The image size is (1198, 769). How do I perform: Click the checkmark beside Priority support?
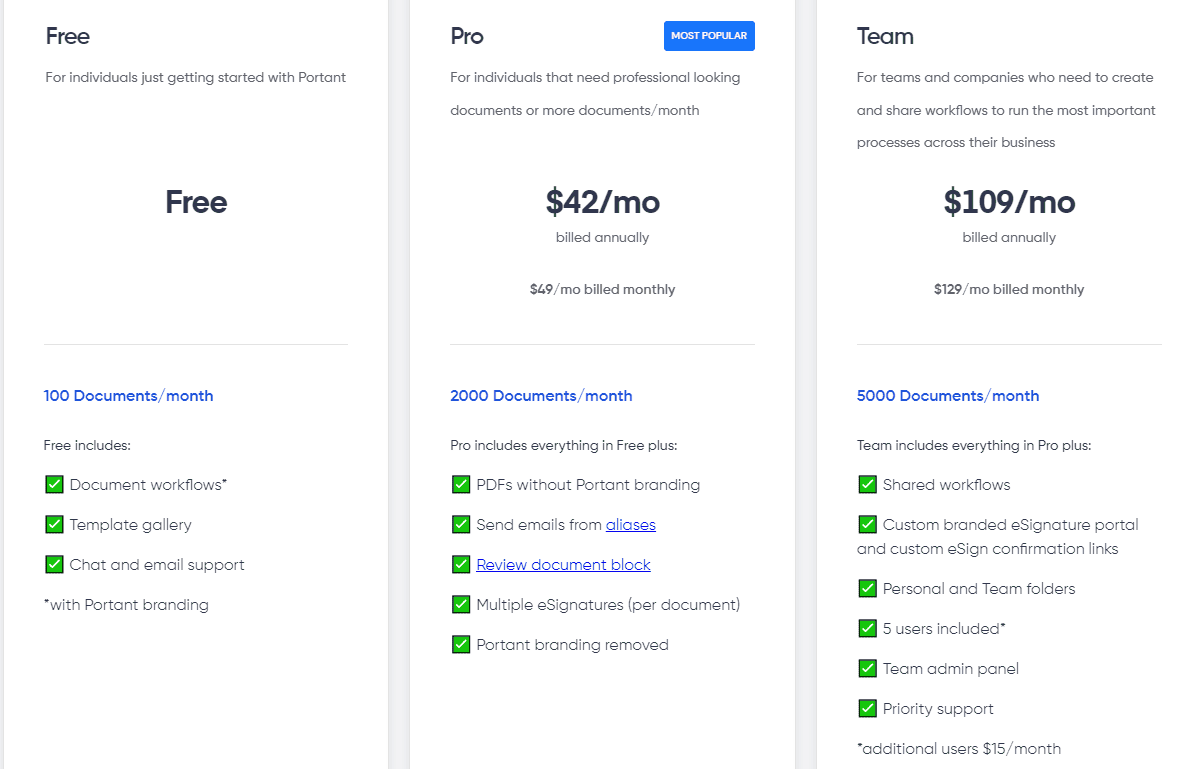pos(867,708)
